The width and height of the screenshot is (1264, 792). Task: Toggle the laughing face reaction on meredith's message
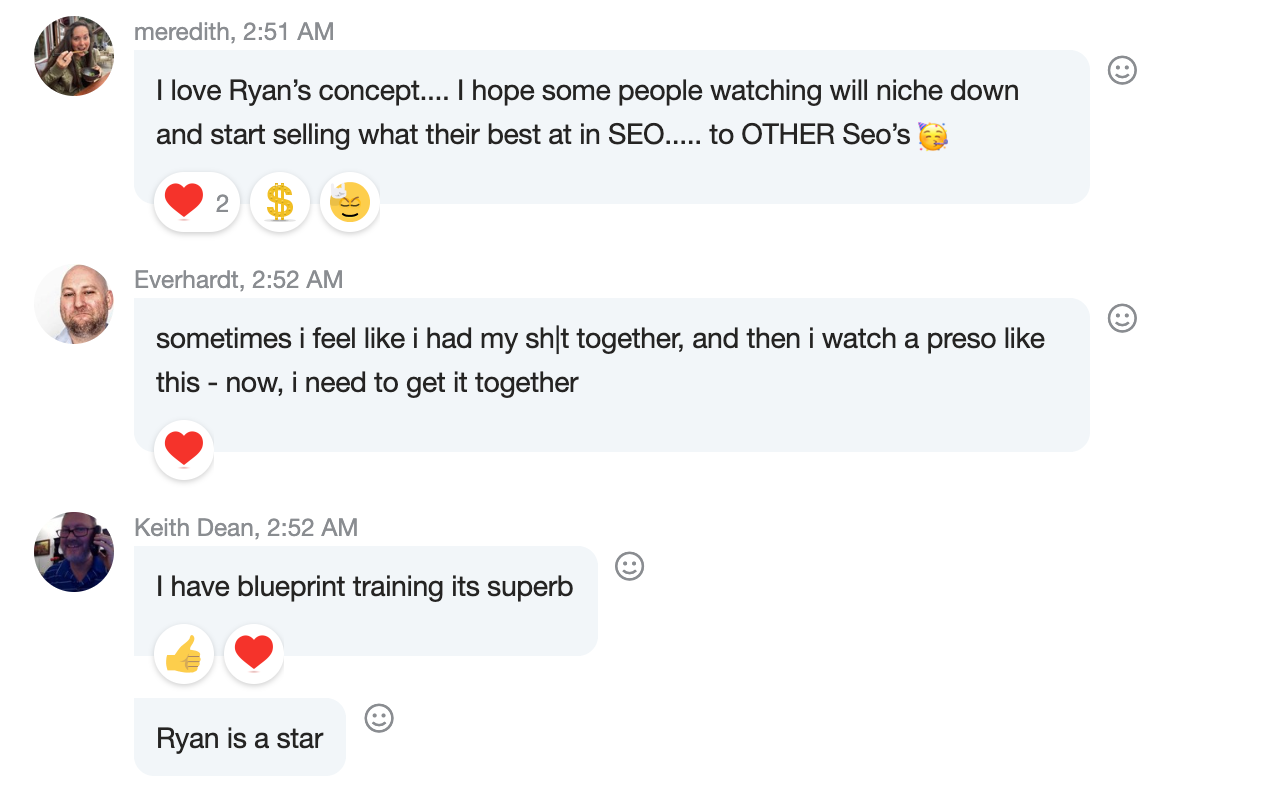(x=350, y=202)
